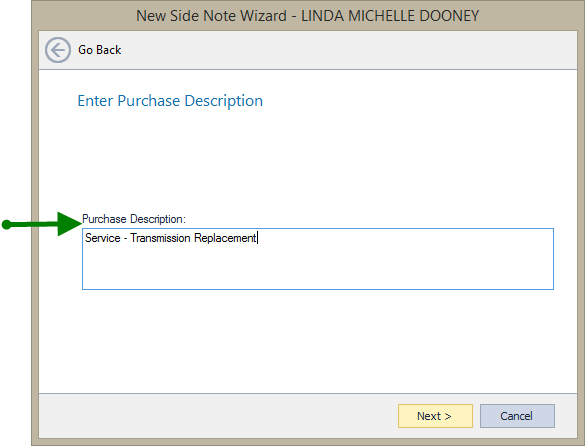585x446 pixels.
Task: Click the blank white area above Purchase Description
Action: tap(308, 160)
